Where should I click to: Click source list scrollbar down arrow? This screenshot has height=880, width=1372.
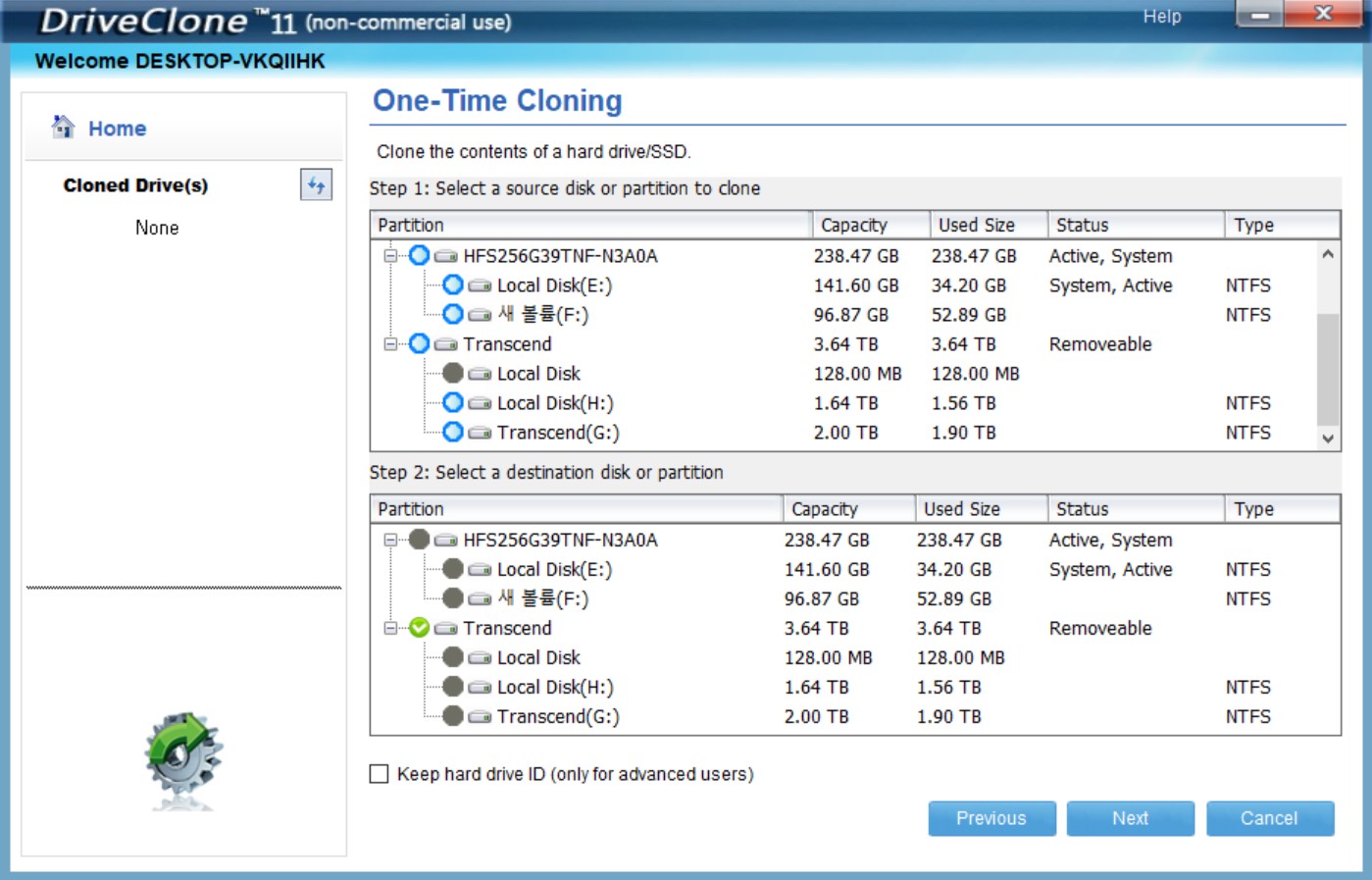coord(1328,439)
